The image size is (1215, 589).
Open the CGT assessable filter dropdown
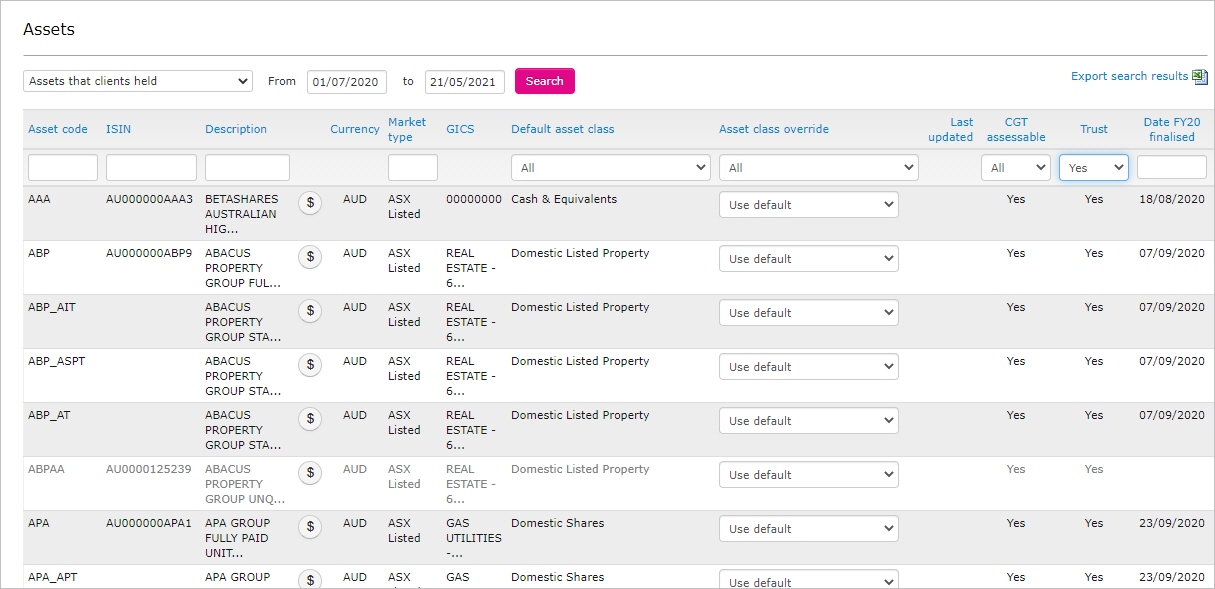coord(1016,167)
